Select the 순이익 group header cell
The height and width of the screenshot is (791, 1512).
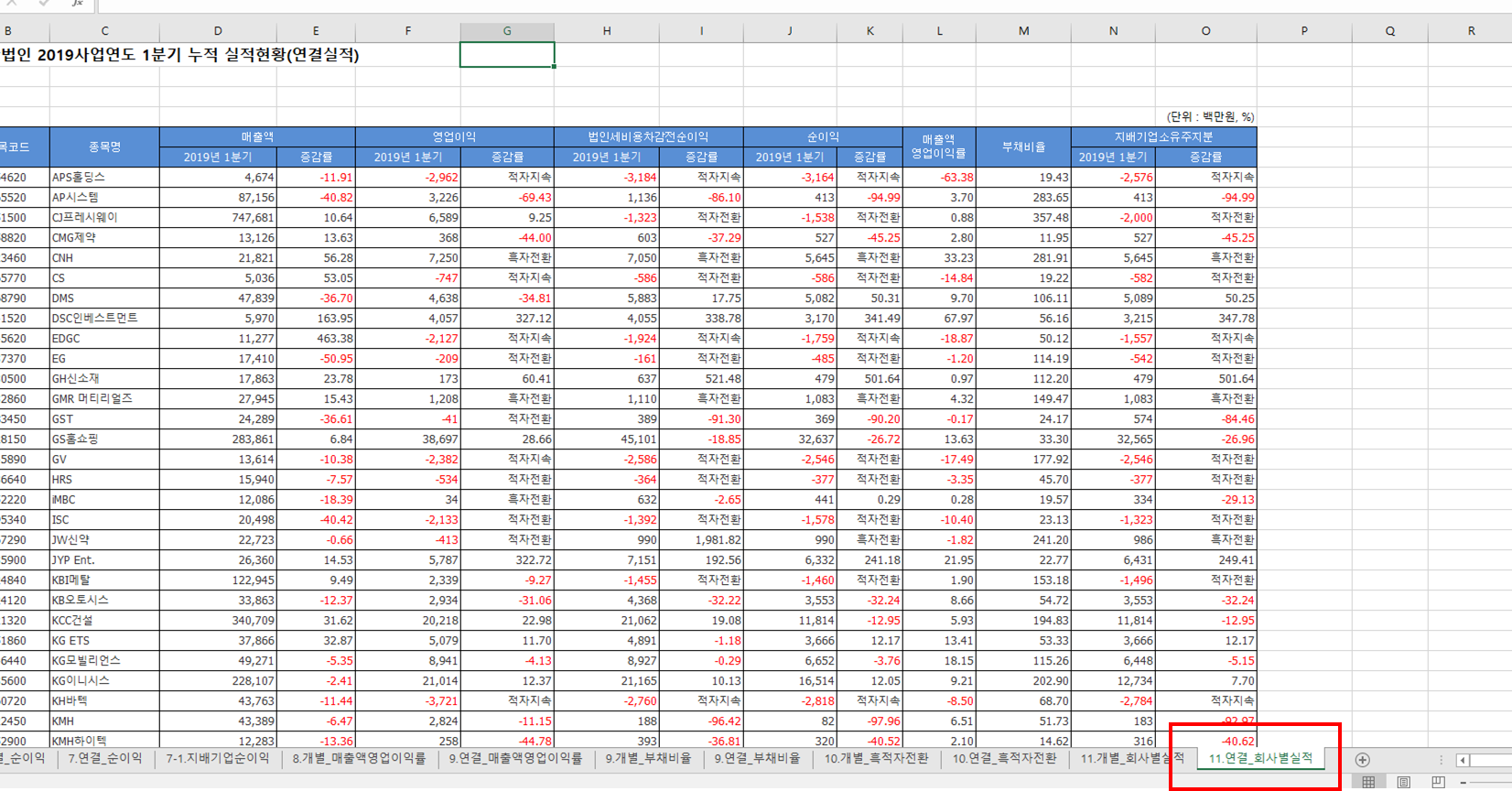[x=823, y=136]
